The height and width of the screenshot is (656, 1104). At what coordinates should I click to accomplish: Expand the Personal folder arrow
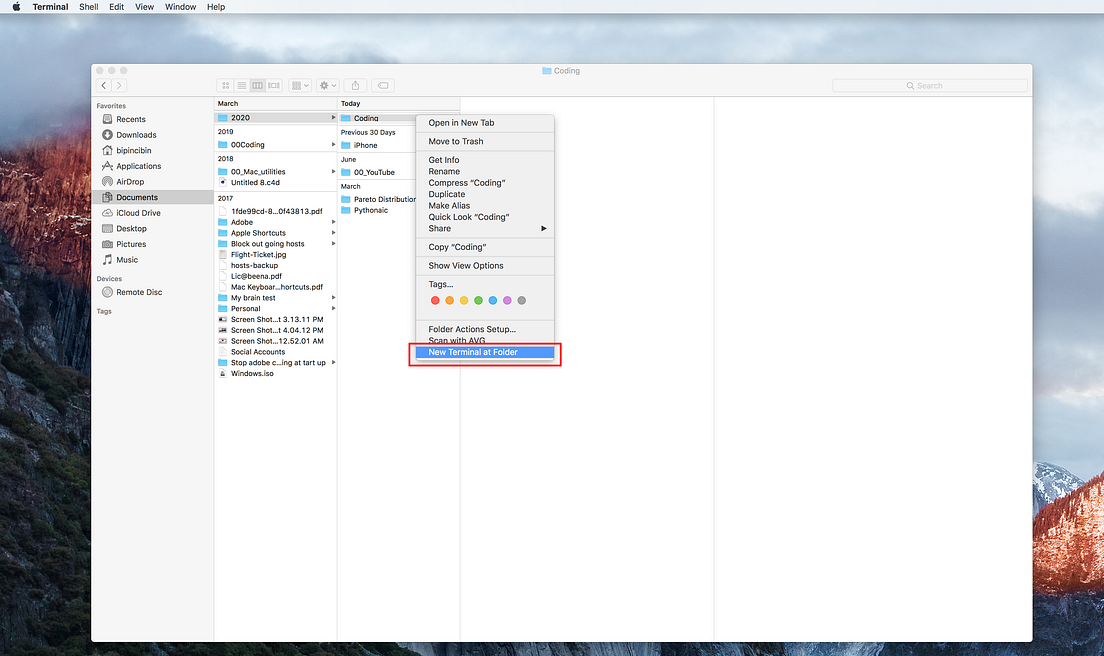333,308
